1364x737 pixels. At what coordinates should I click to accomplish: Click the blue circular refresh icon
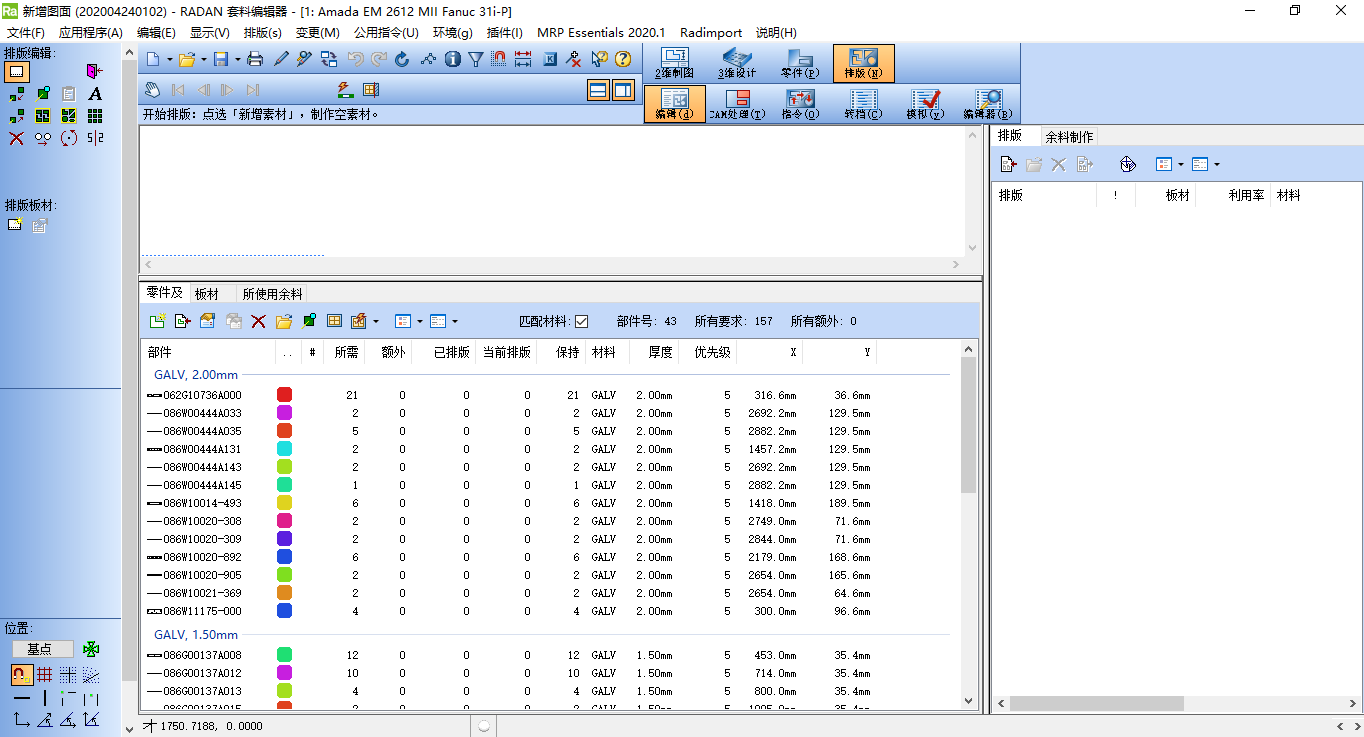click(402, 59)
